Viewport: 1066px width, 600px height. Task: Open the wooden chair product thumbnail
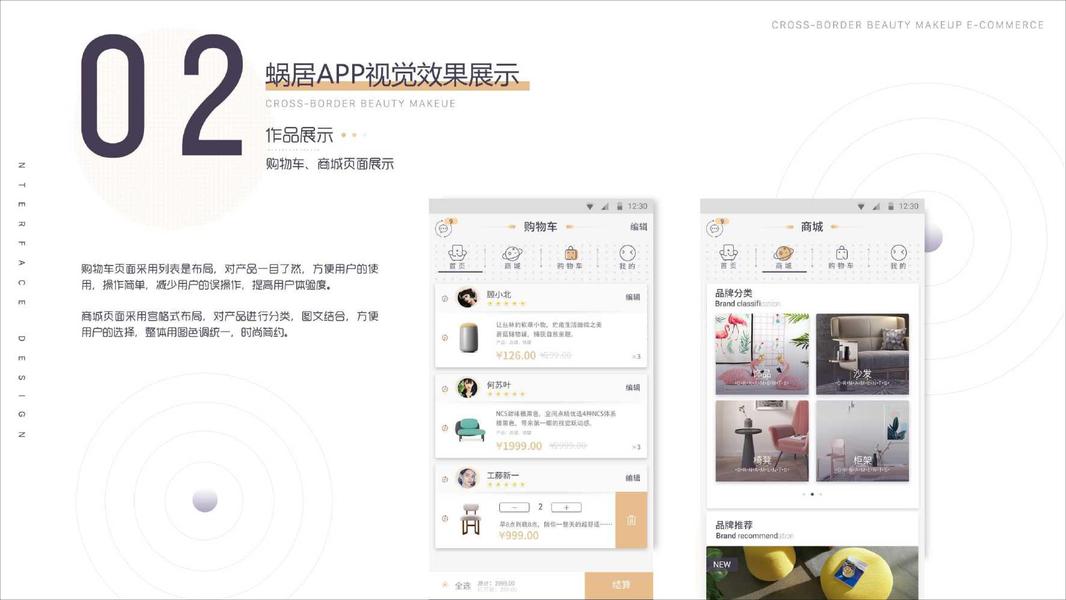(x=470, y=519)
